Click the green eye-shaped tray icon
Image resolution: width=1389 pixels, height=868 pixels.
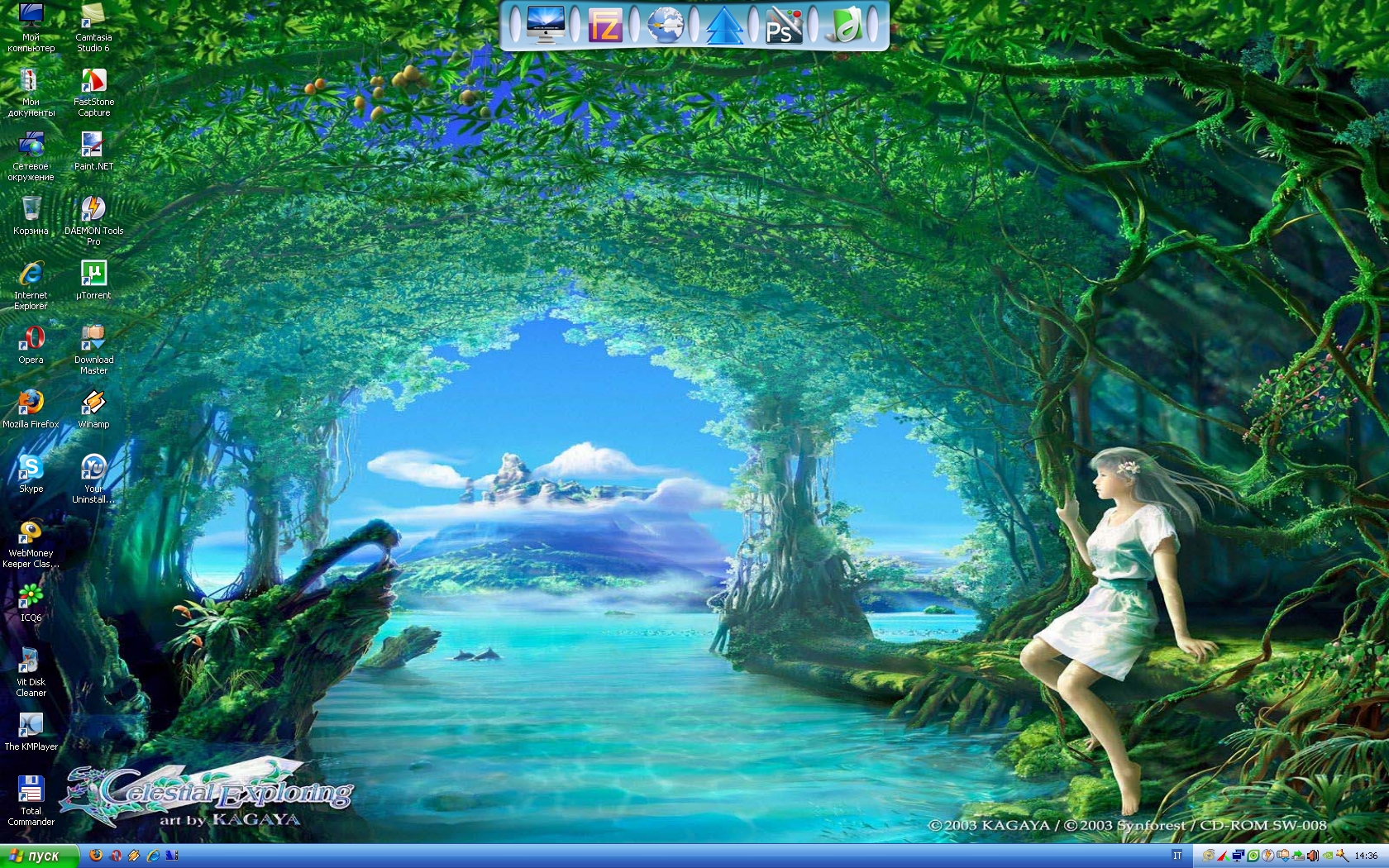pos(1253,856)
